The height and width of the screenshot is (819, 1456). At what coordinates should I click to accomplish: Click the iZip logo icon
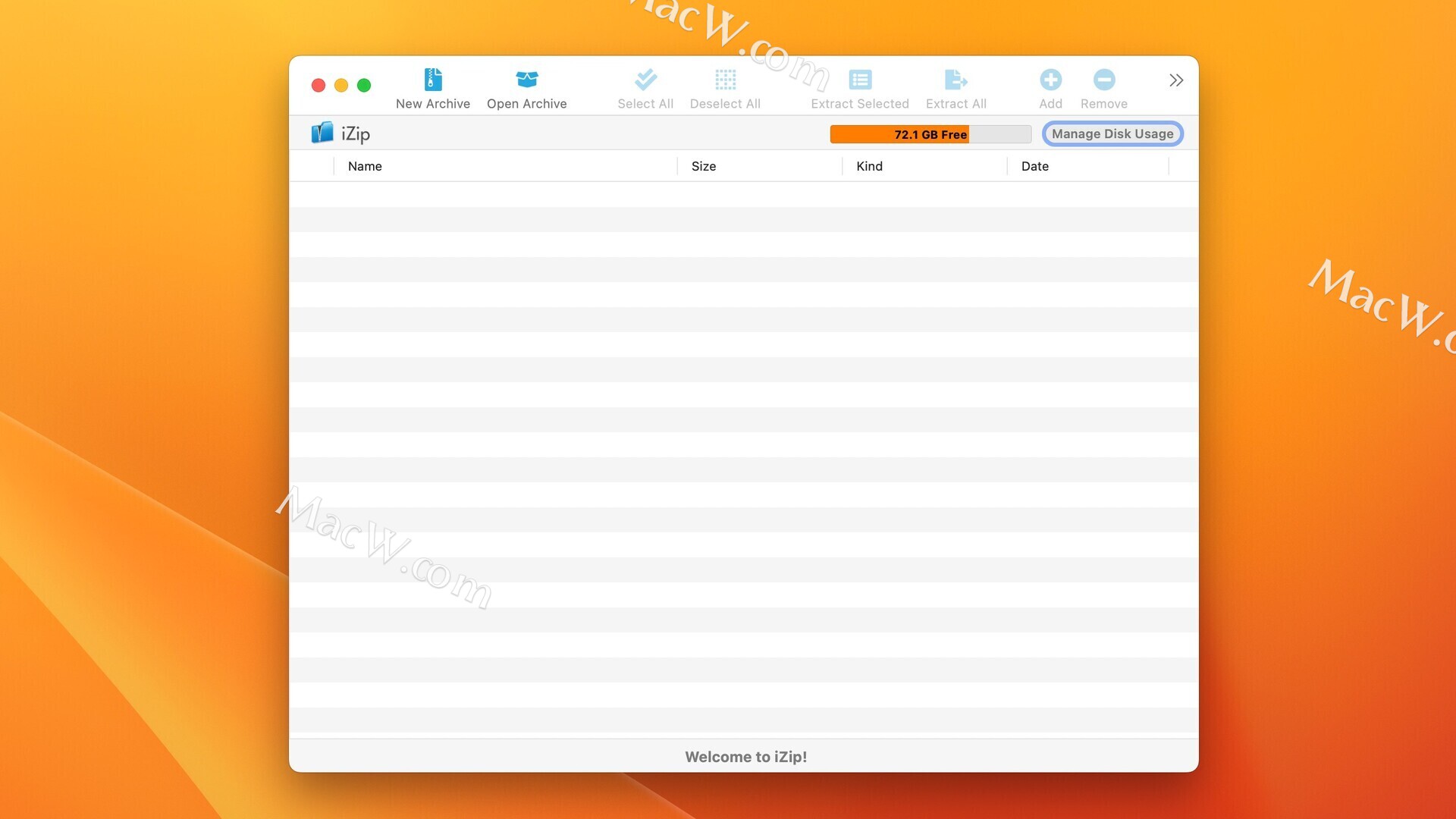point(322,133)
